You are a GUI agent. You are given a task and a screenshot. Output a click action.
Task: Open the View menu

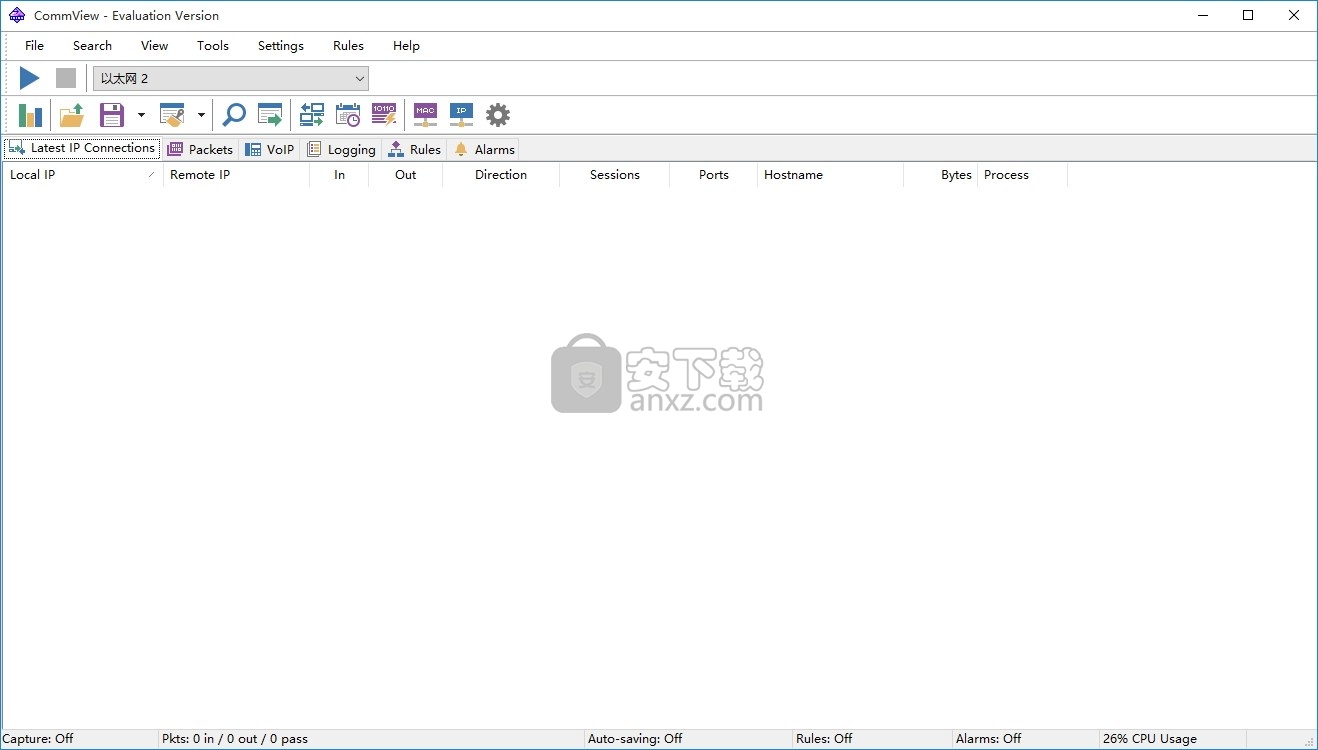155,46
